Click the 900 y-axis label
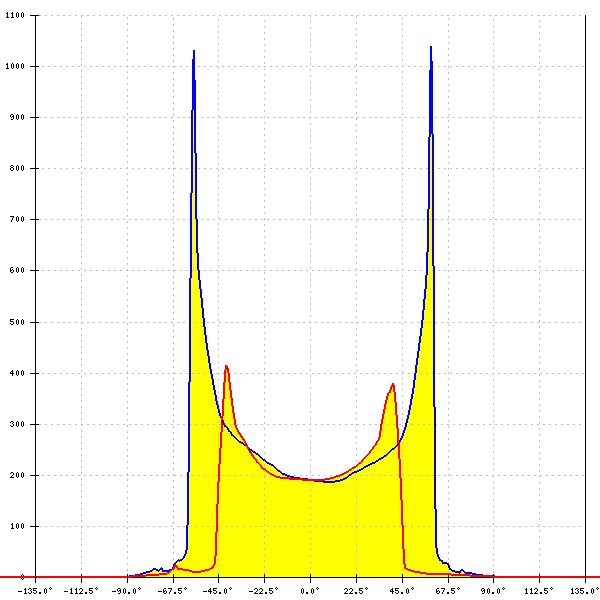Image resolution: width=600 pixels, height=600 pixels. (x=17, y=117)
